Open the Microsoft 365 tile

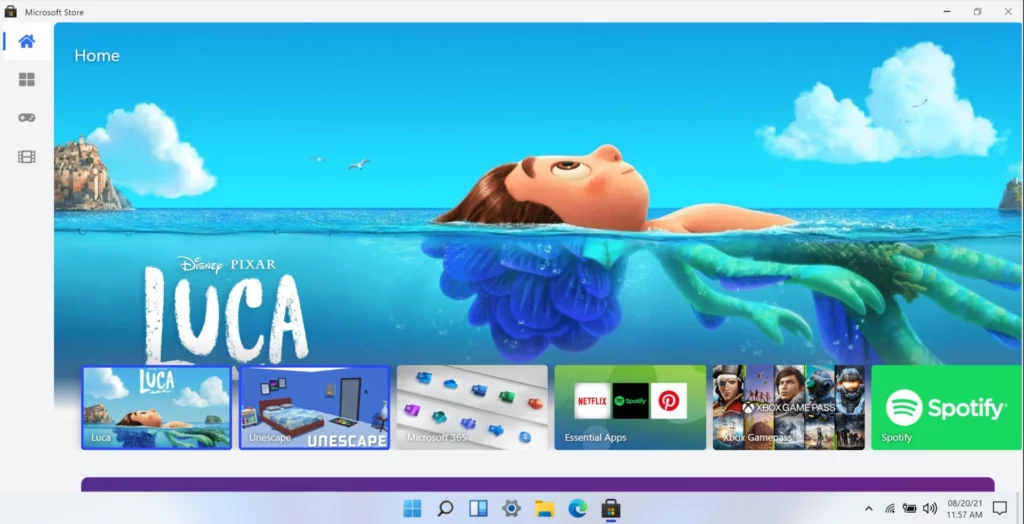(x=472, y=408)
